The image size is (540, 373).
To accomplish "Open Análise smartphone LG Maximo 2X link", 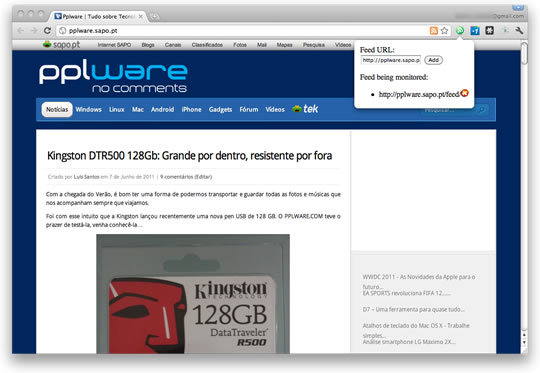I will (409, 342).
